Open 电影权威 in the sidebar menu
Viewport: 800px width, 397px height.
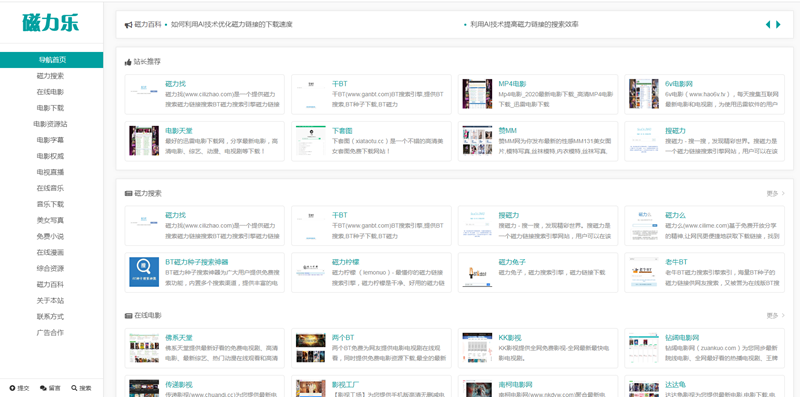[50, 156]
